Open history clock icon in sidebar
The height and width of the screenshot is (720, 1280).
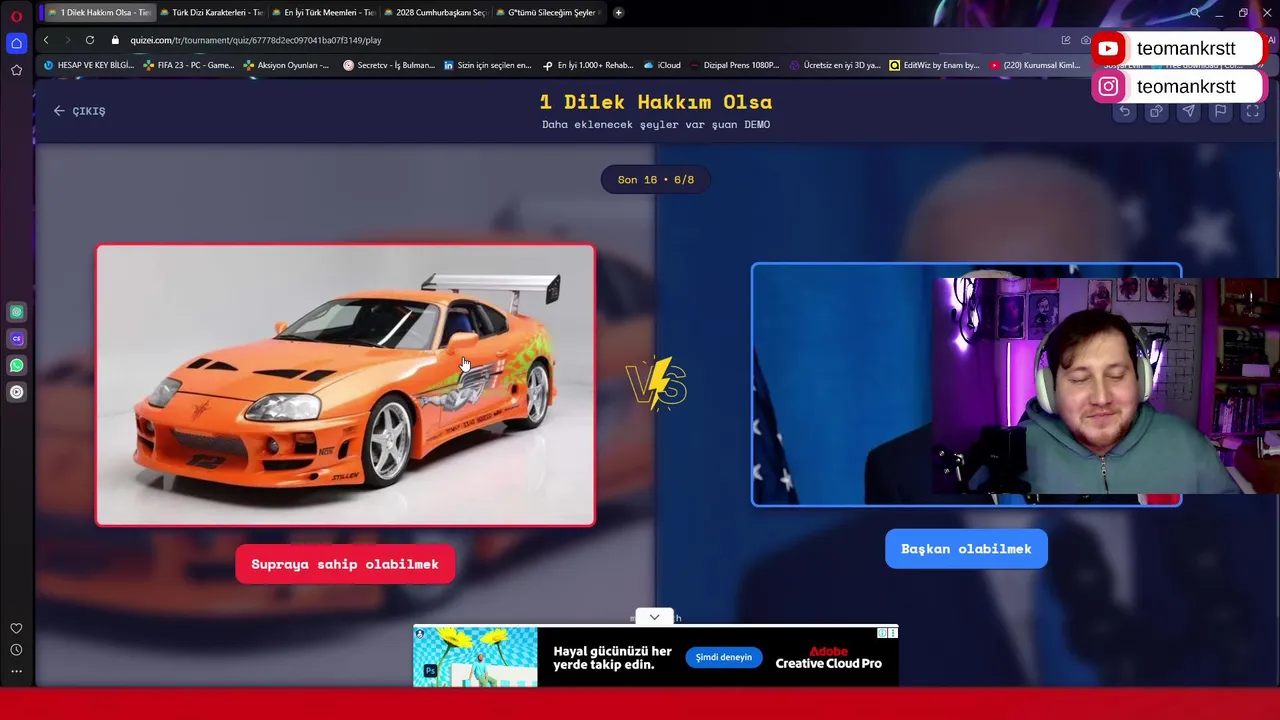click(16, 650)
